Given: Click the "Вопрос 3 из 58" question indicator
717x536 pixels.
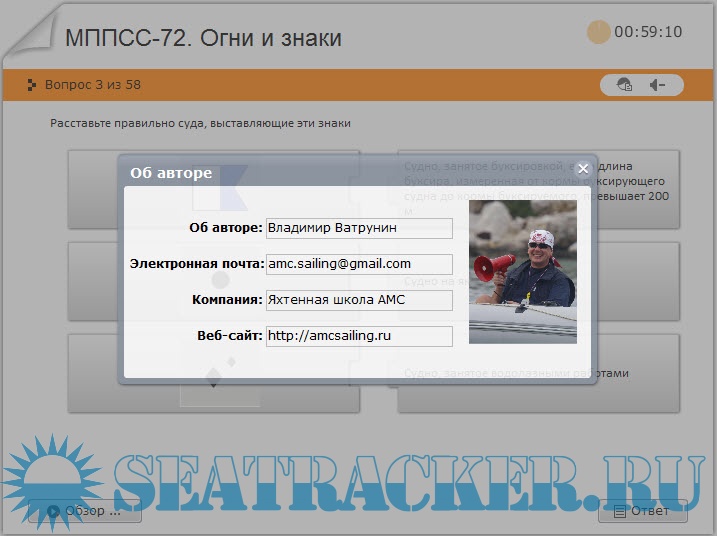Looking at the screenshot, I should click(92, 85).
